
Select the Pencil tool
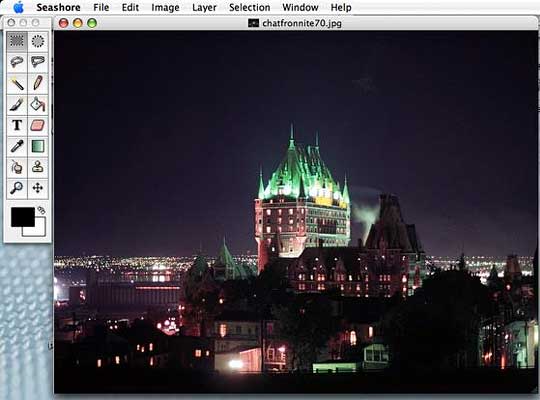38,83
